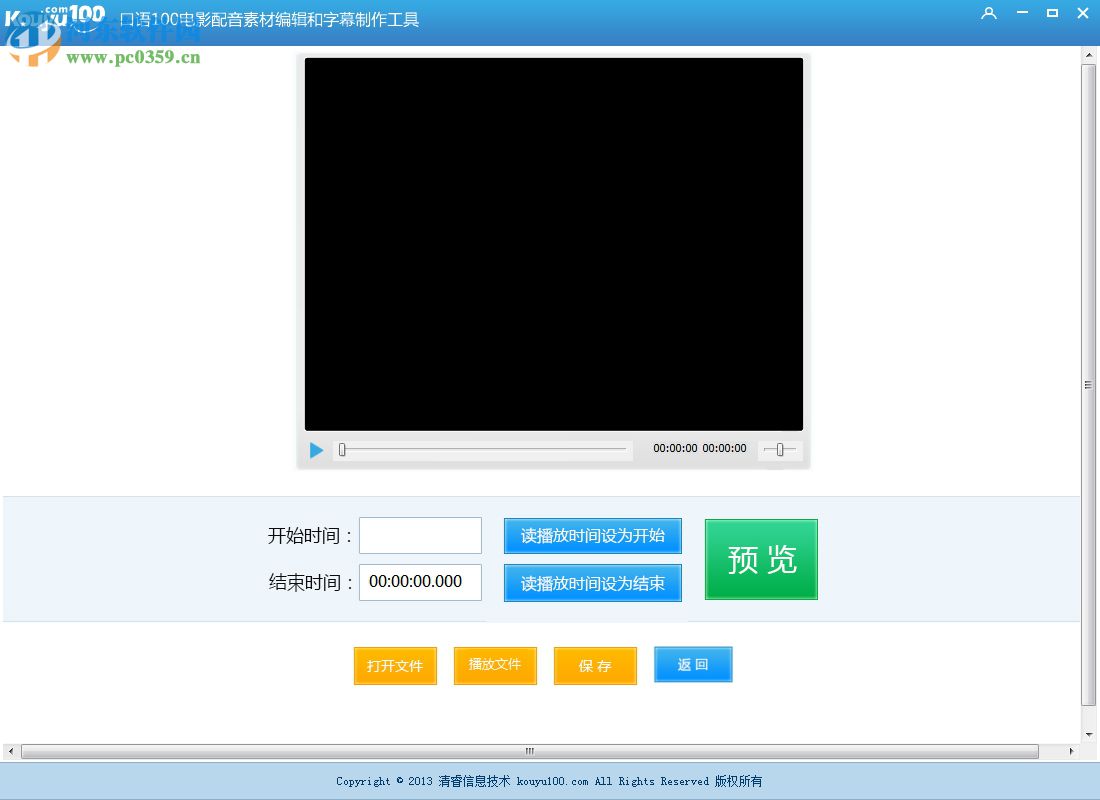
Task: Save with the 保存 button
Action: pos(595,666)
